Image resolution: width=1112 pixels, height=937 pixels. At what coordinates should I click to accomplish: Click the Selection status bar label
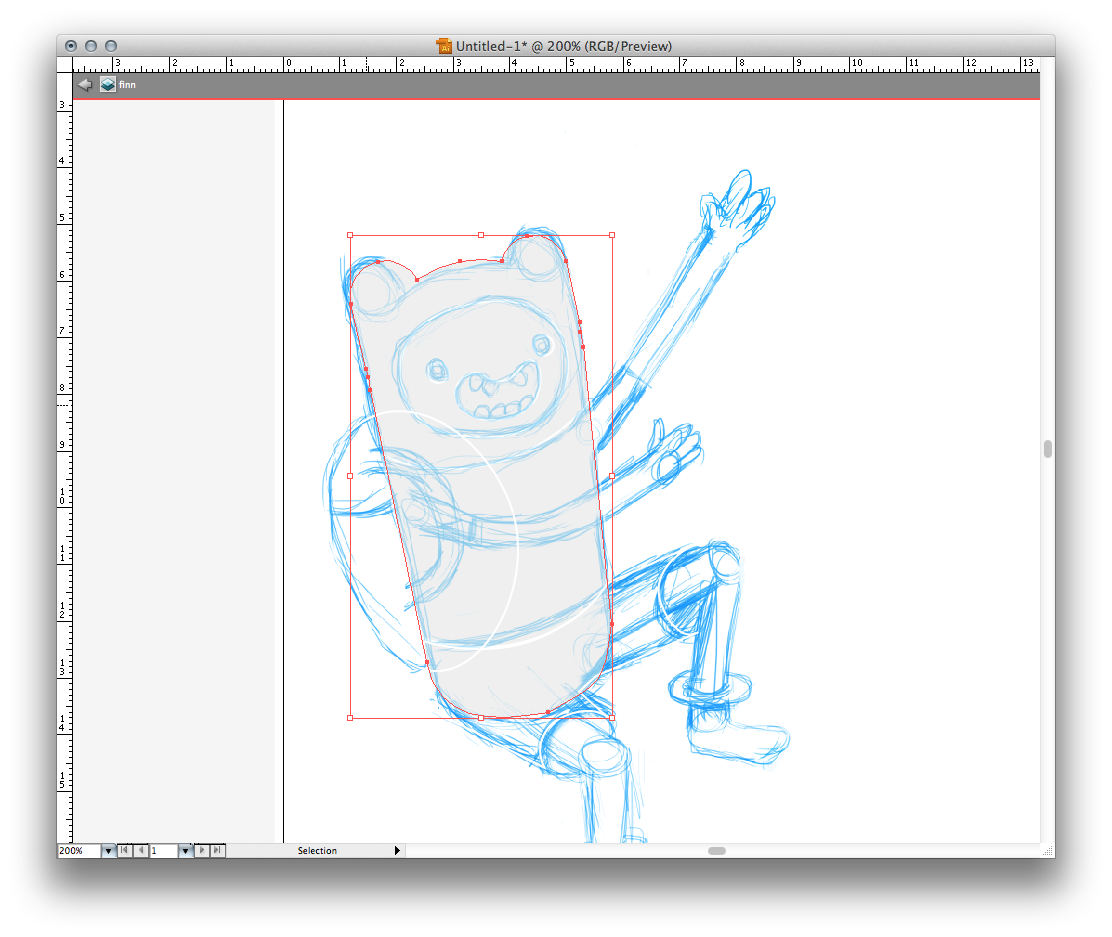317,851
